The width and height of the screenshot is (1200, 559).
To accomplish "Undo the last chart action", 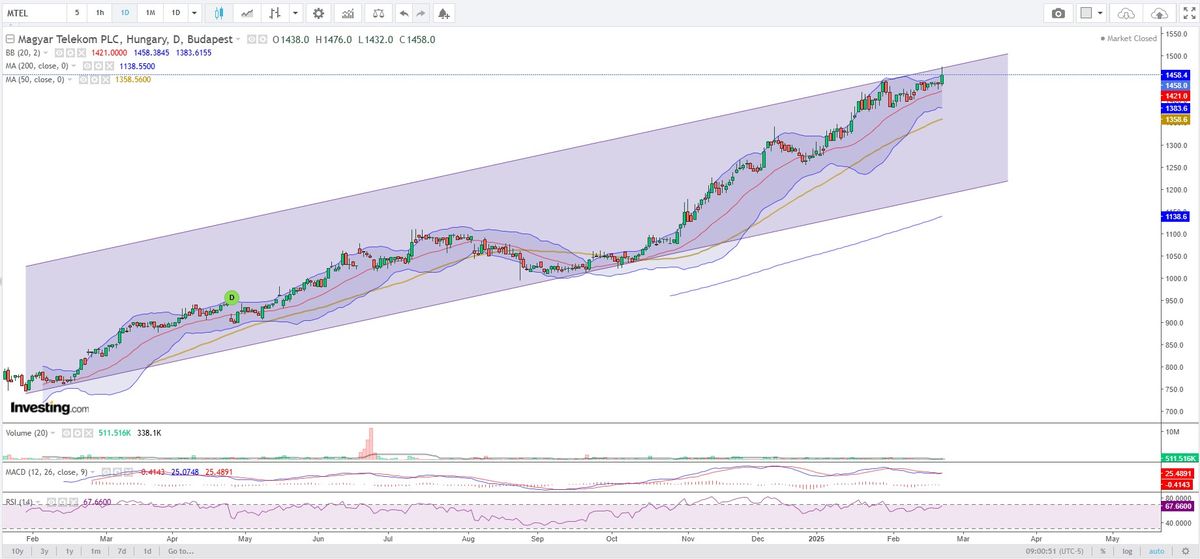I will (x=404, y=13).
